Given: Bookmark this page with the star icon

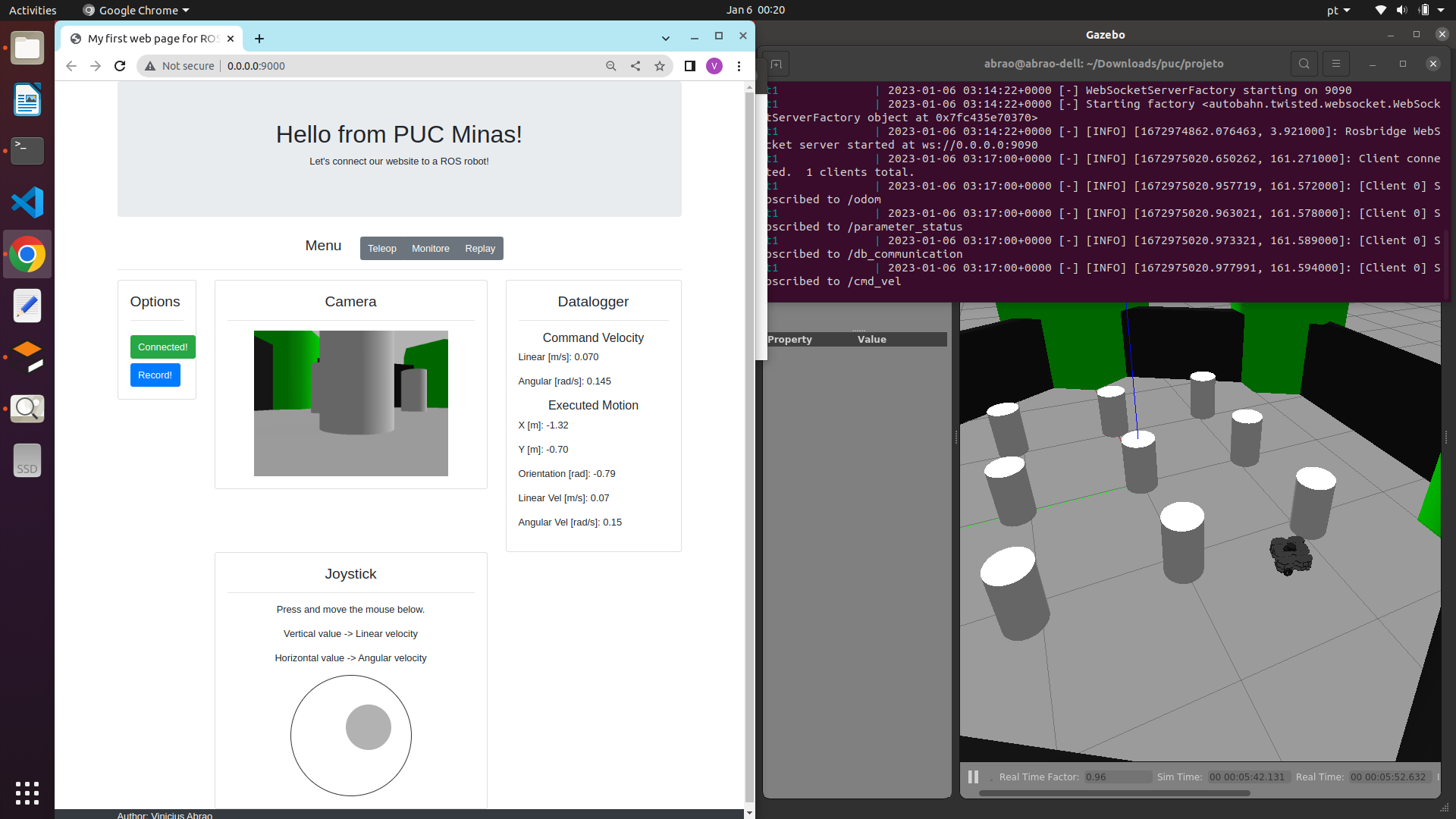Looking at the screenshot, I should click(660, 66).
